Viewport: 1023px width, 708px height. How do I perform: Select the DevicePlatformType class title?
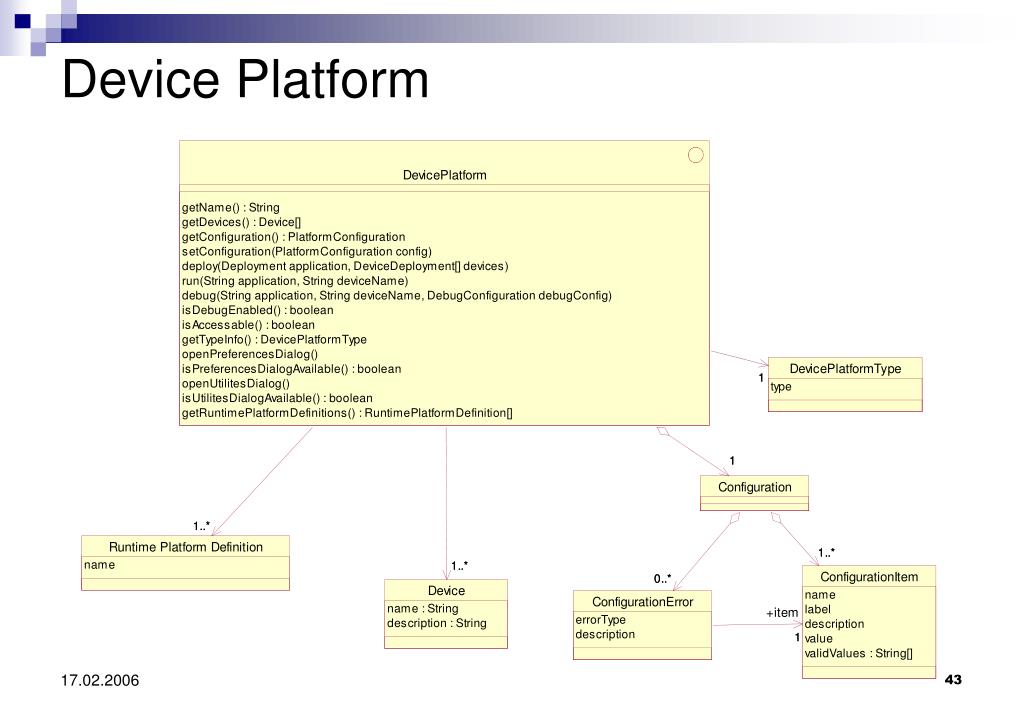pyautogui.click(x=845, y=369)
